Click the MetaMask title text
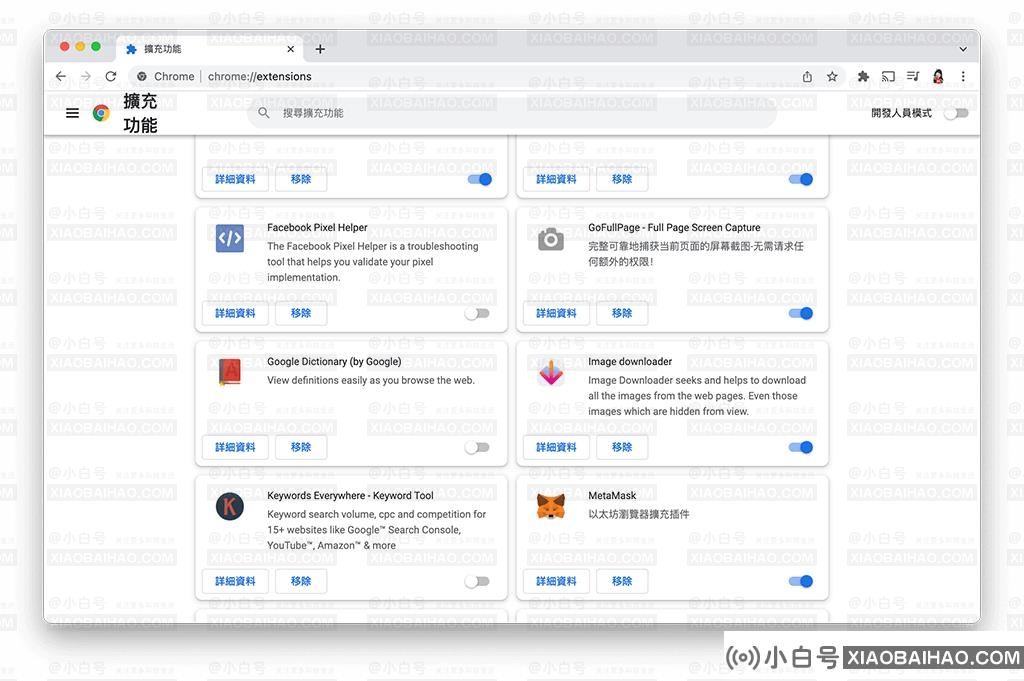The width and height of the screenshot is (1024, 681). click(612, 496)
